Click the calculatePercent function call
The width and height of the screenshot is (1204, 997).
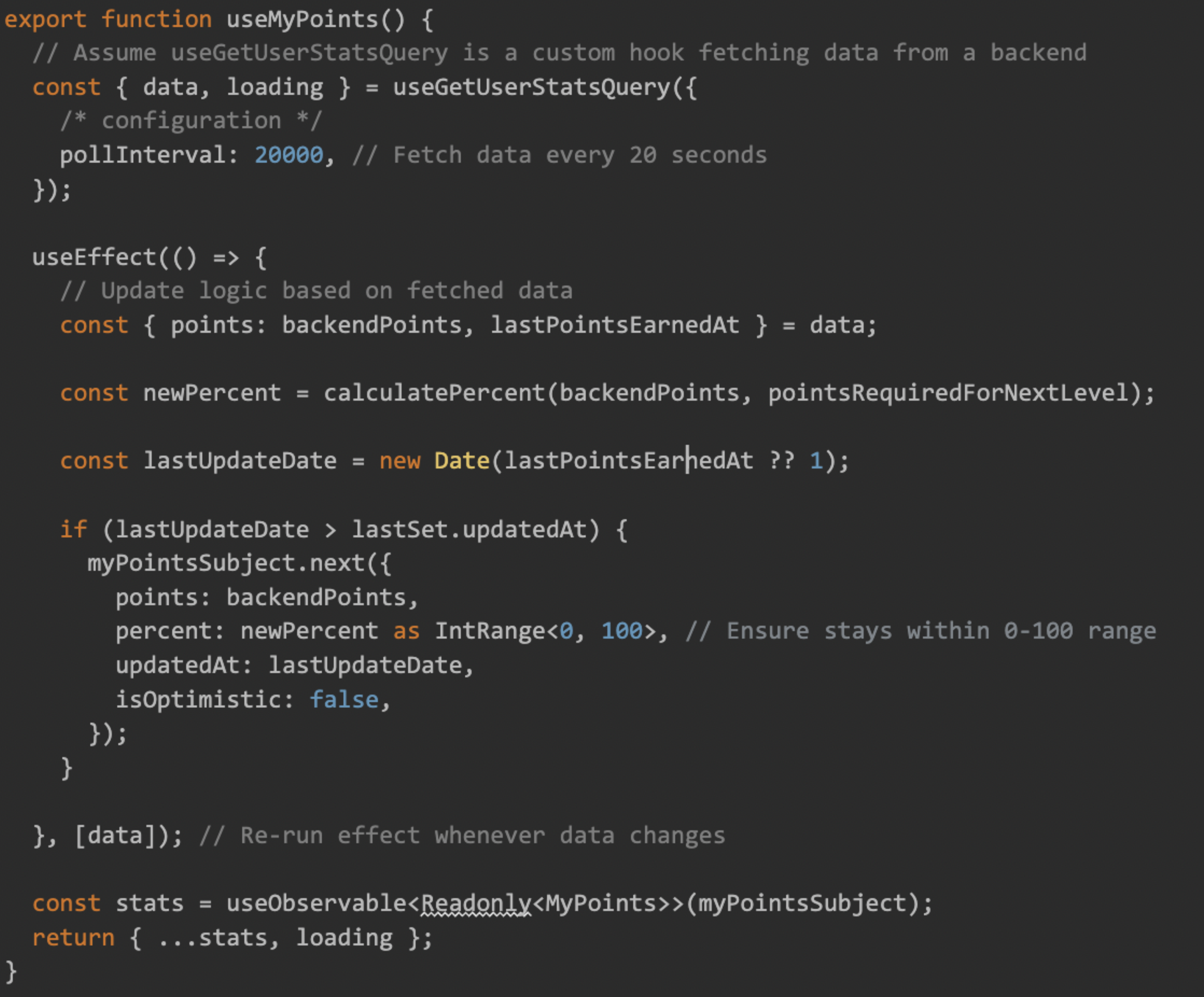click(x=435, y=394)
